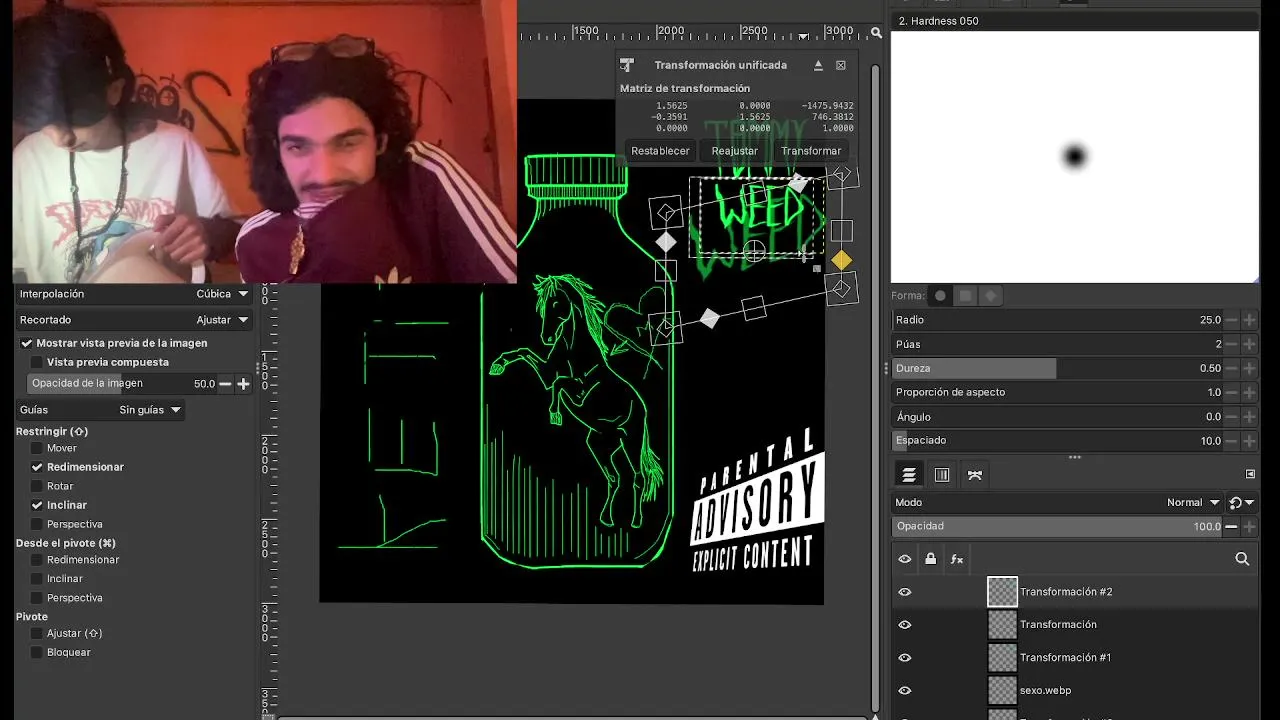Screen dimensions: 1280x720
Task: Open the Guías dropdown
Action: (x=101, y=410)
